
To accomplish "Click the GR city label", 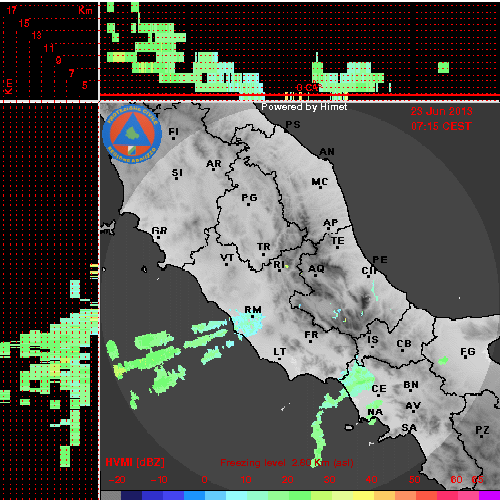I will [159, 231].
